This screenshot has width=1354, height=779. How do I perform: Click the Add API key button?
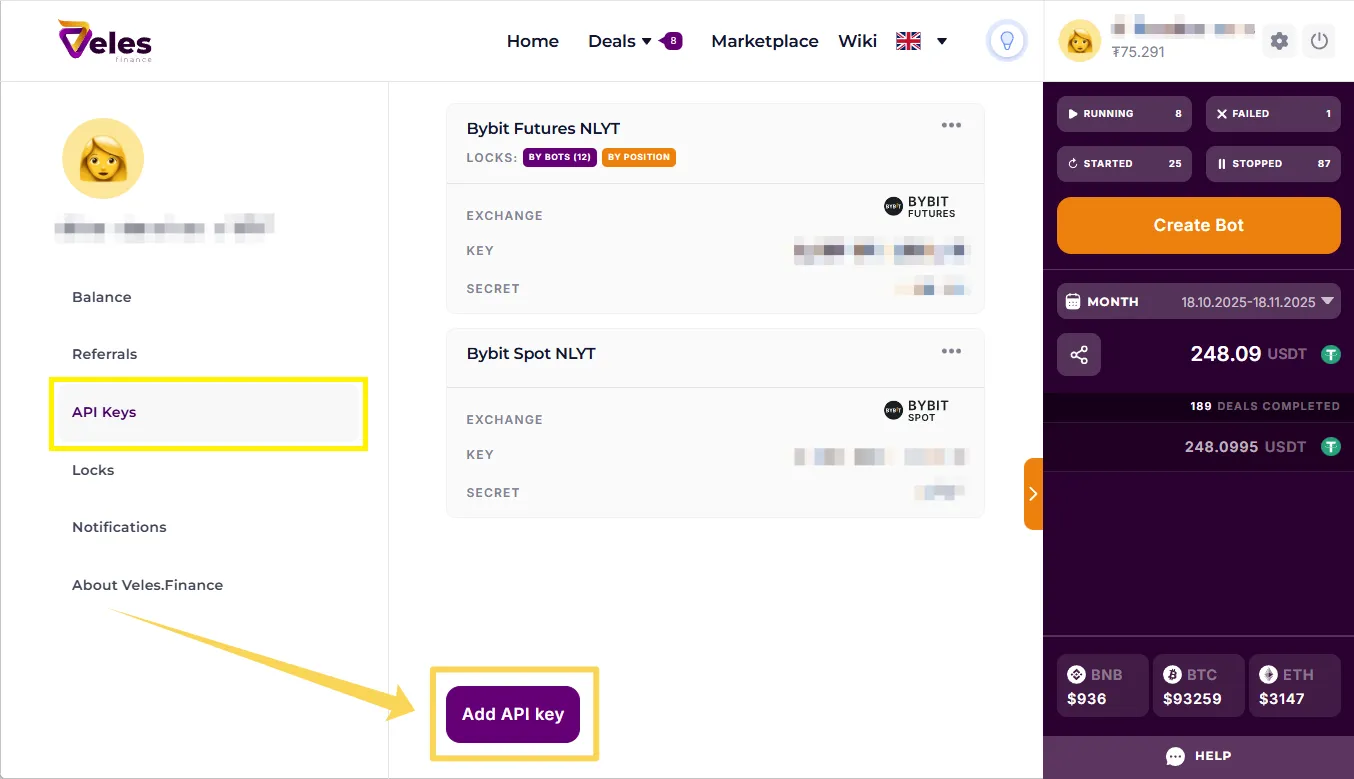[x=514, y=714]
